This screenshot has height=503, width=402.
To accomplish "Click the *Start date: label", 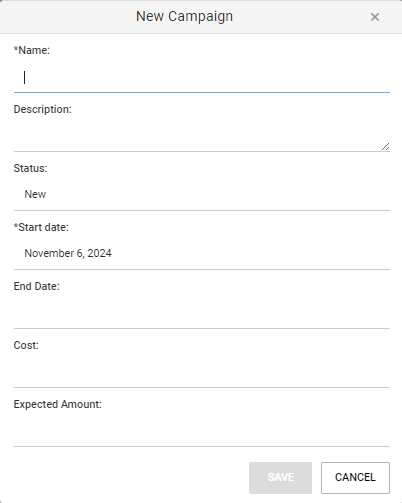I will (x=41, y=227).
